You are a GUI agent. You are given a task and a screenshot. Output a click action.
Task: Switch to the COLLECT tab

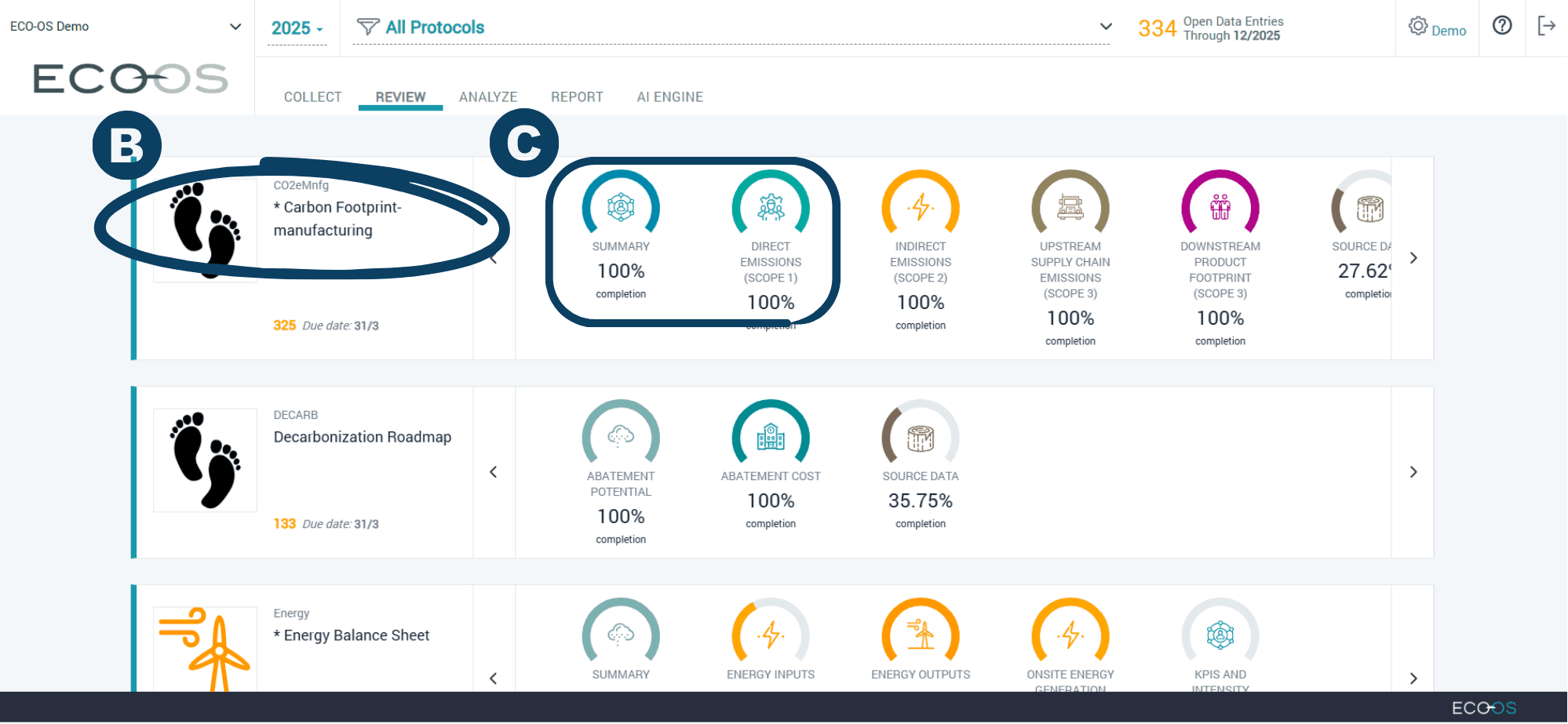point(313,97)
